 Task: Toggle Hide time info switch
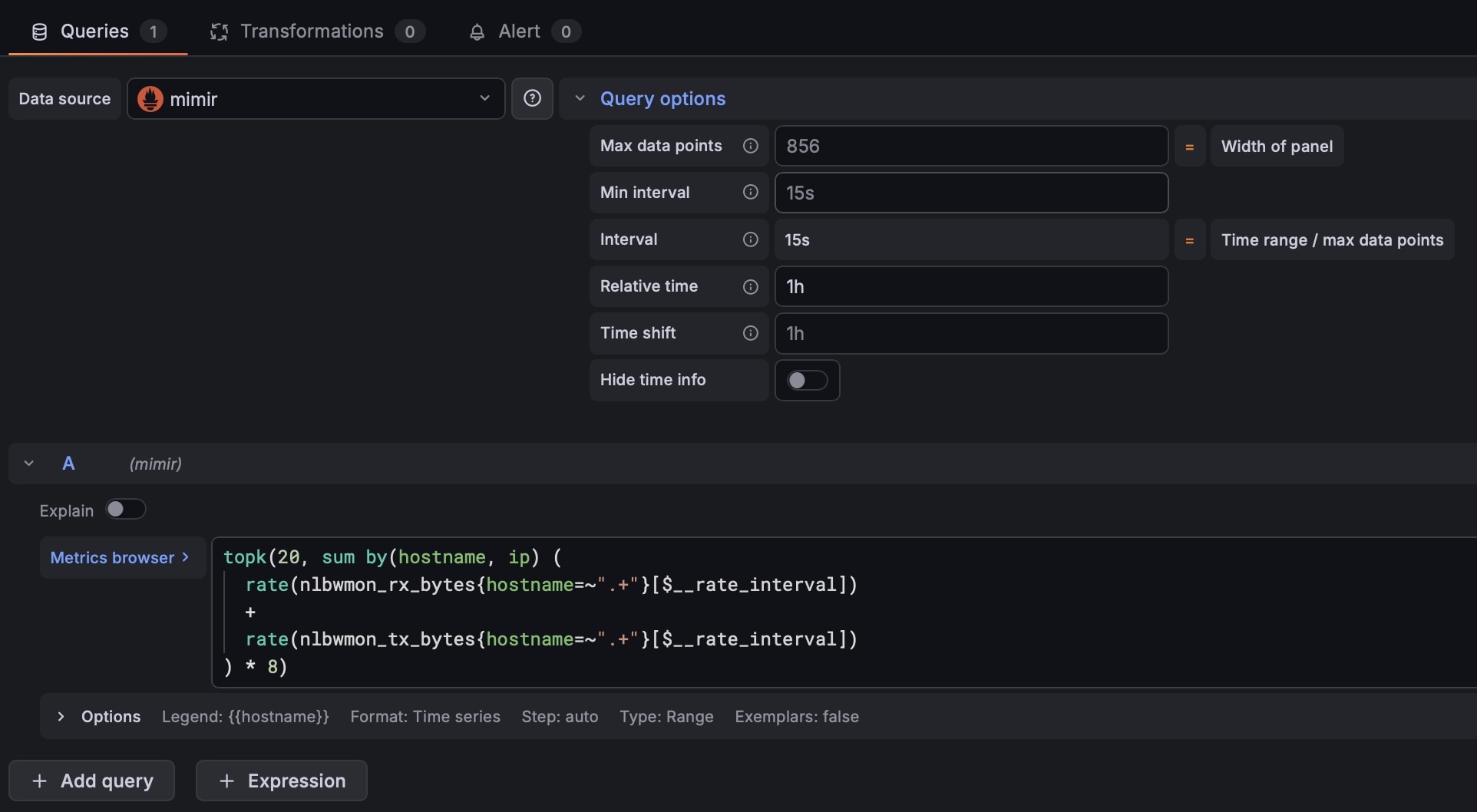(x=807, y=380)
